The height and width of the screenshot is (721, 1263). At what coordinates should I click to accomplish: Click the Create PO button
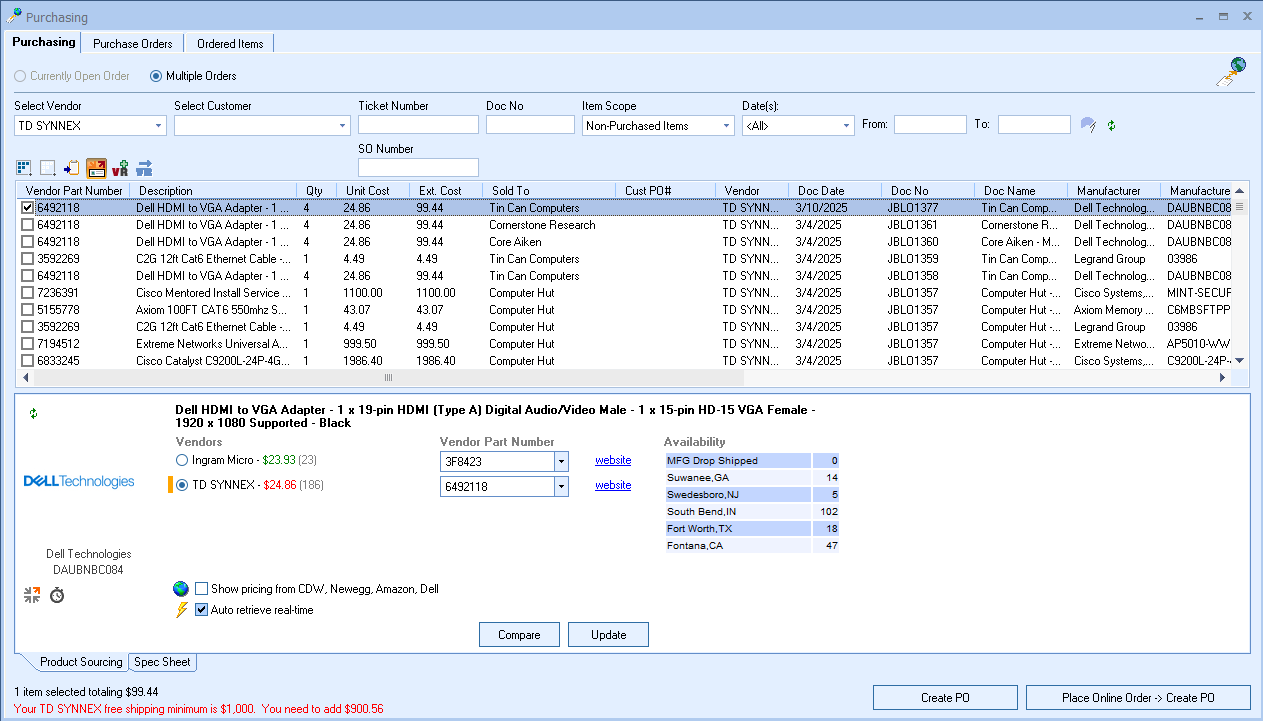click(945, 698)
